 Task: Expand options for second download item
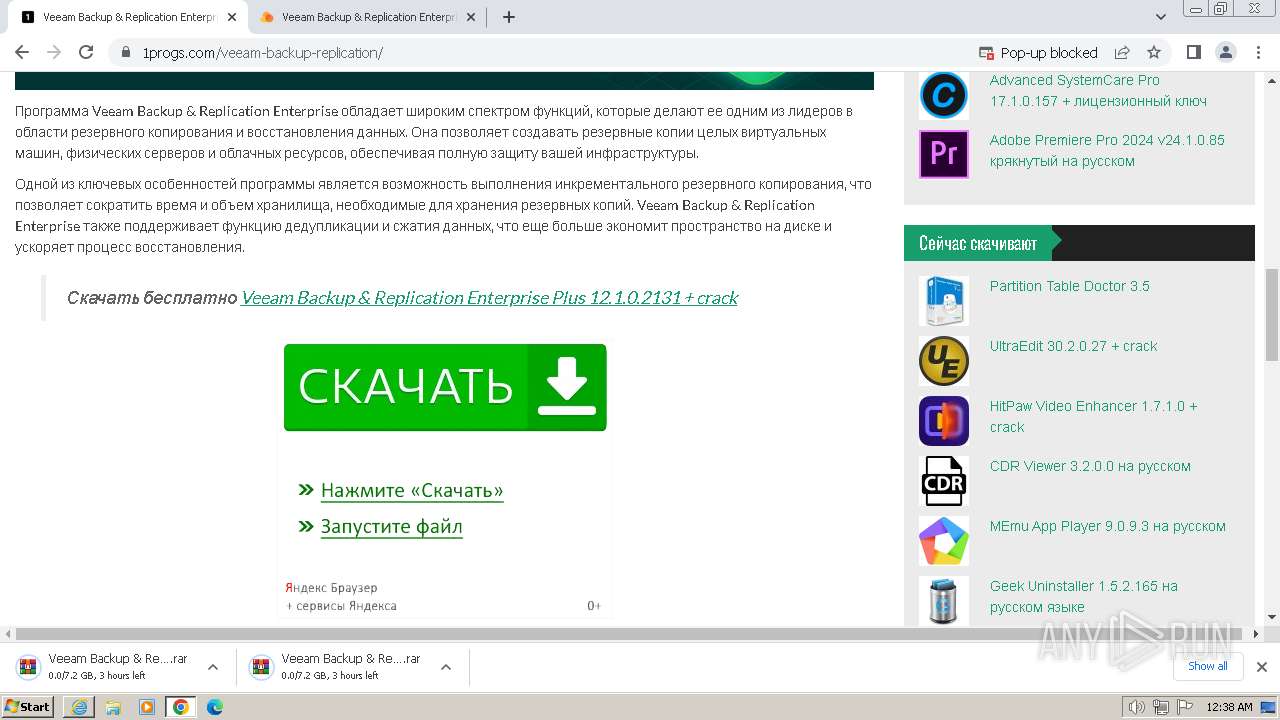coord(446,667)
